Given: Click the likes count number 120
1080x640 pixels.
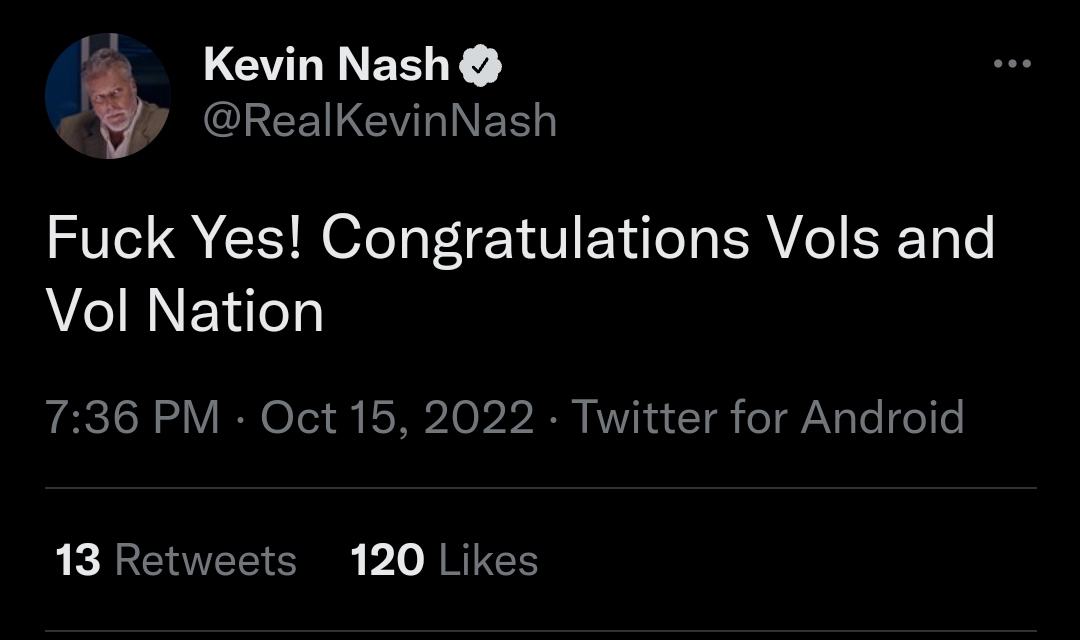Looking at the screenshot, I should click(x=387, y=560).
